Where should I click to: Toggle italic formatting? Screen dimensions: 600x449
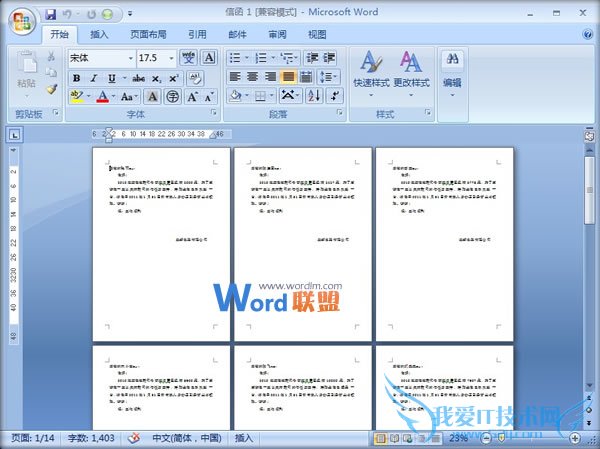click(94, 78)
